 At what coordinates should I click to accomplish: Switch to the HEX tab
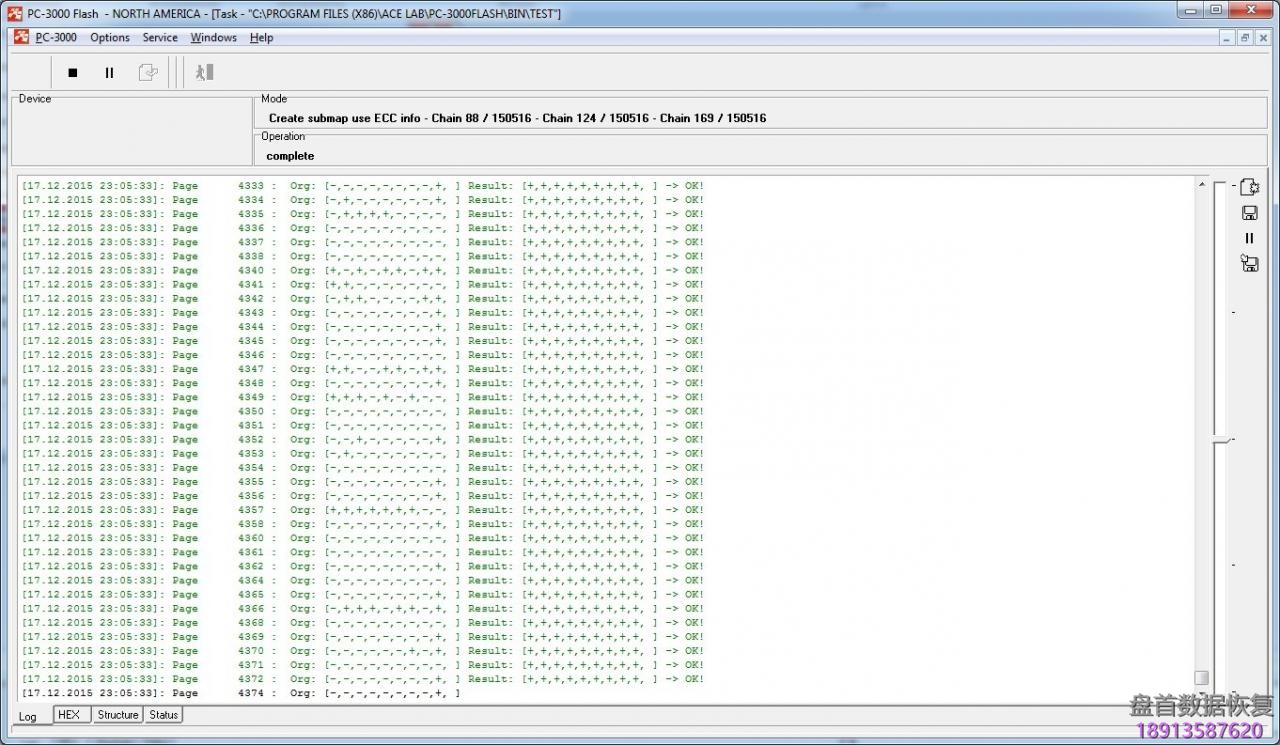(68, 715)
